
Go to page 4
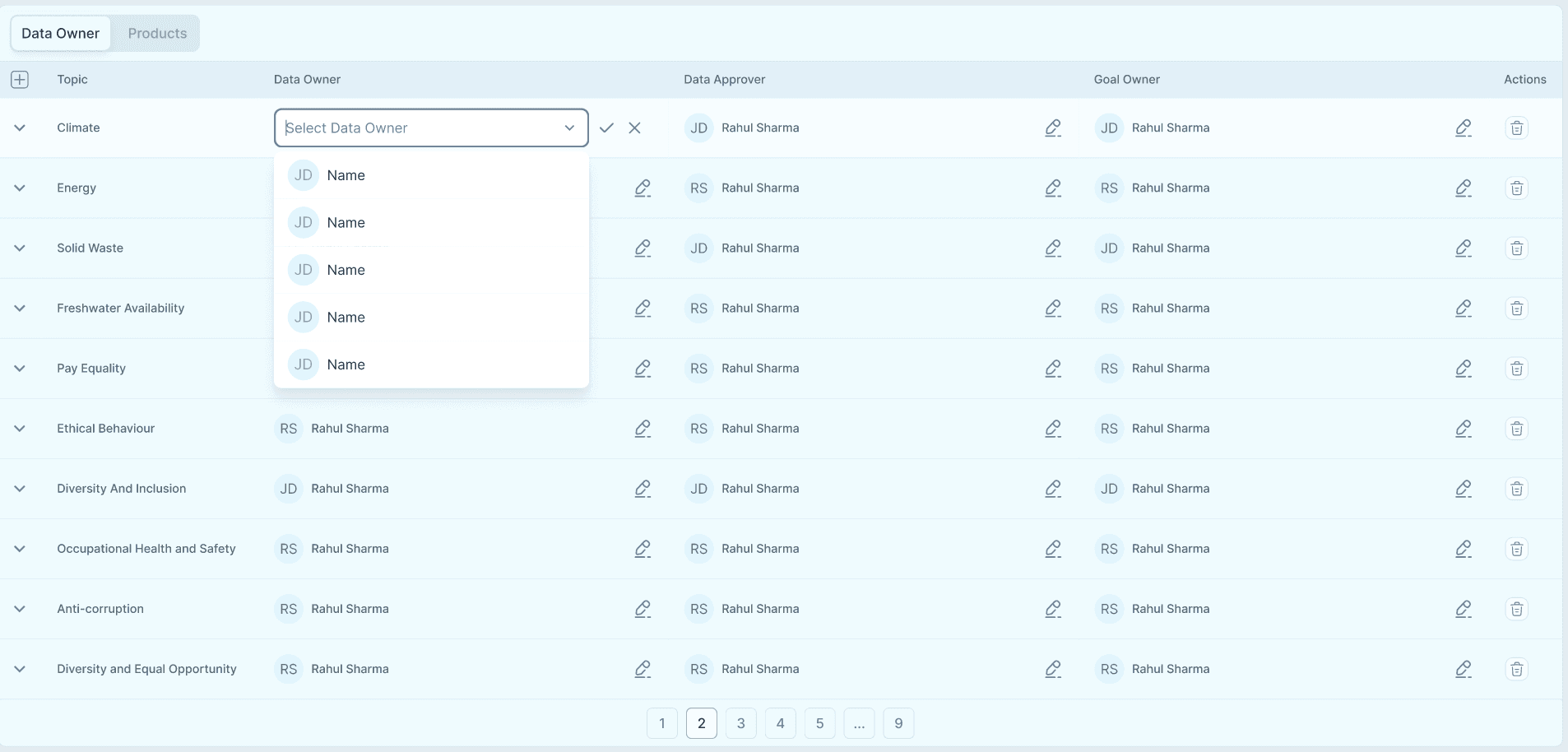coord(781,723)
